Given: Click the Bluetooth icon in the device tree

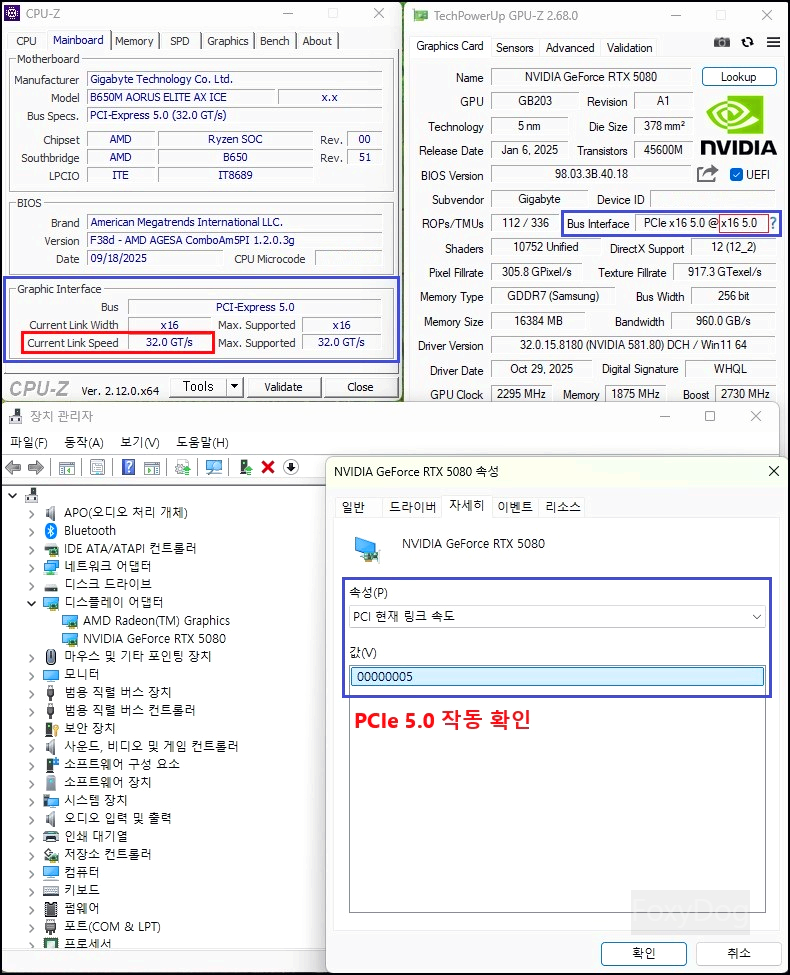Looking at the screenshot, I should [x=51, y=530].
